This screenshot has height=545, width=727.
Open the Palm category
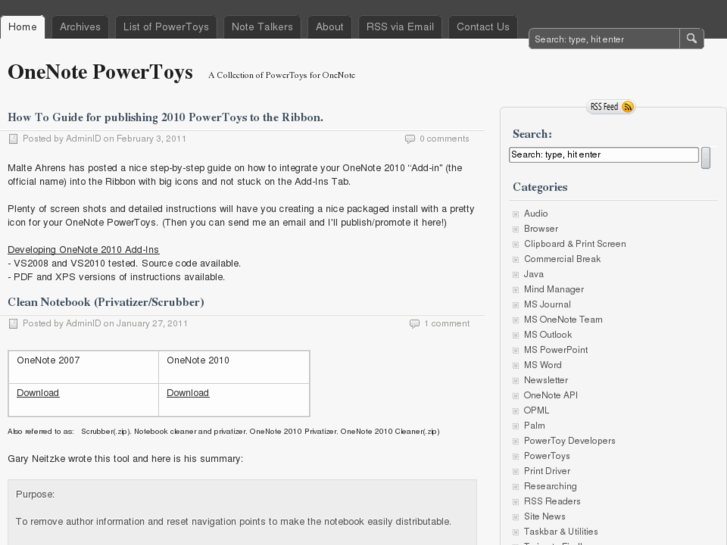click(x=534, y=425)
